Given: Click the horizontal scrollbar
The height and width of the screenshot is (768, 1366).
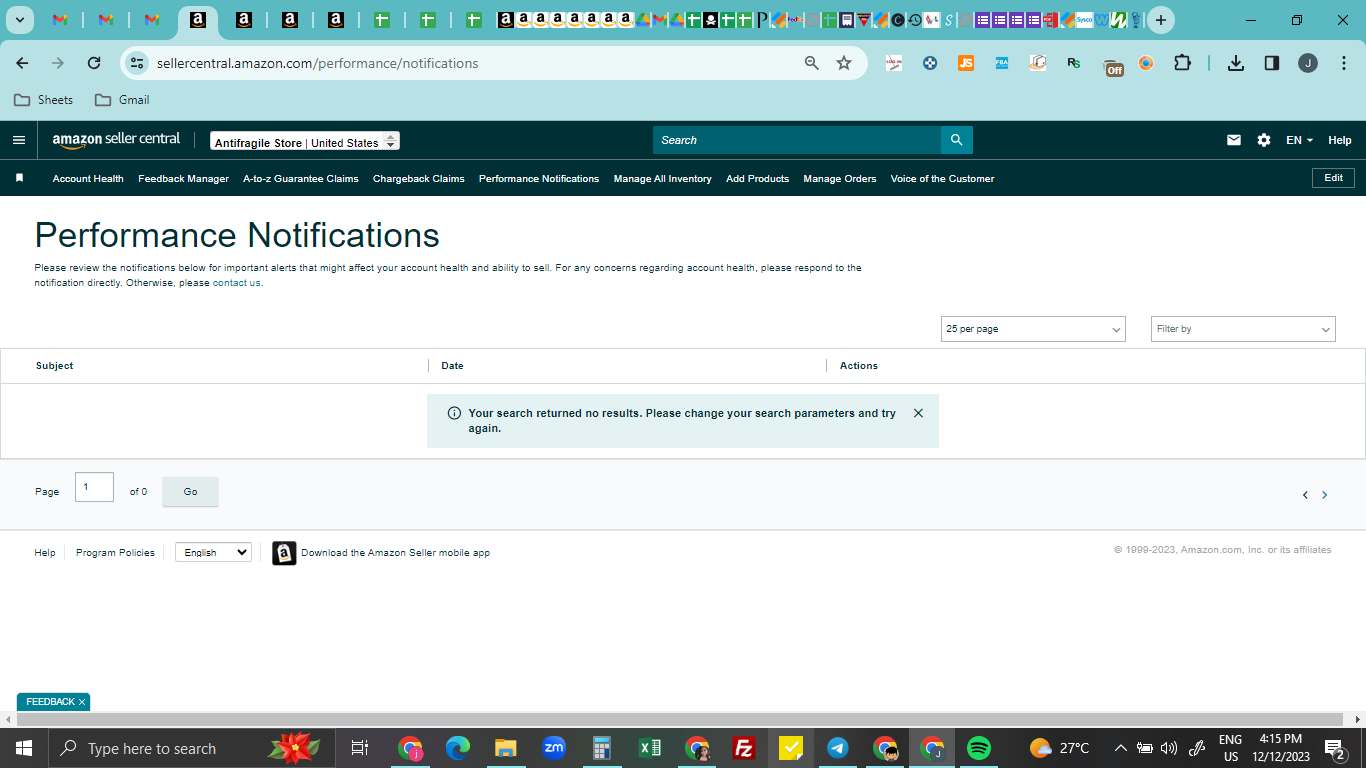Looking at the screenshot, I should pyautogui.click(x=680, y=719).
